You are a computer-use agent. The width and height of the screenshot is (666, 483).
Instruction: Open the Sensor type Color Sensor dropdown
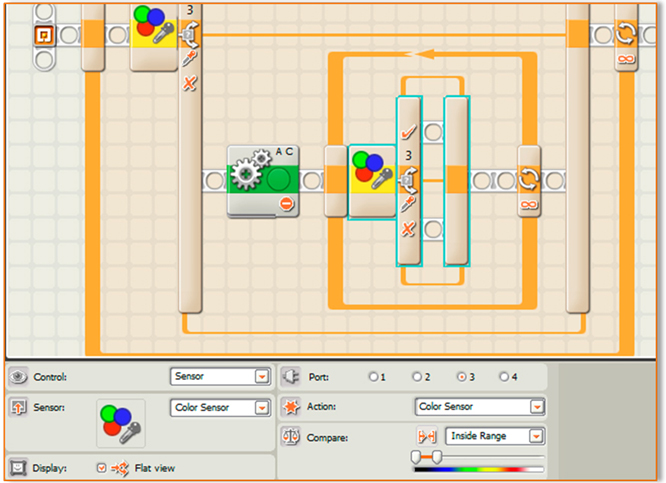(262, 407)
